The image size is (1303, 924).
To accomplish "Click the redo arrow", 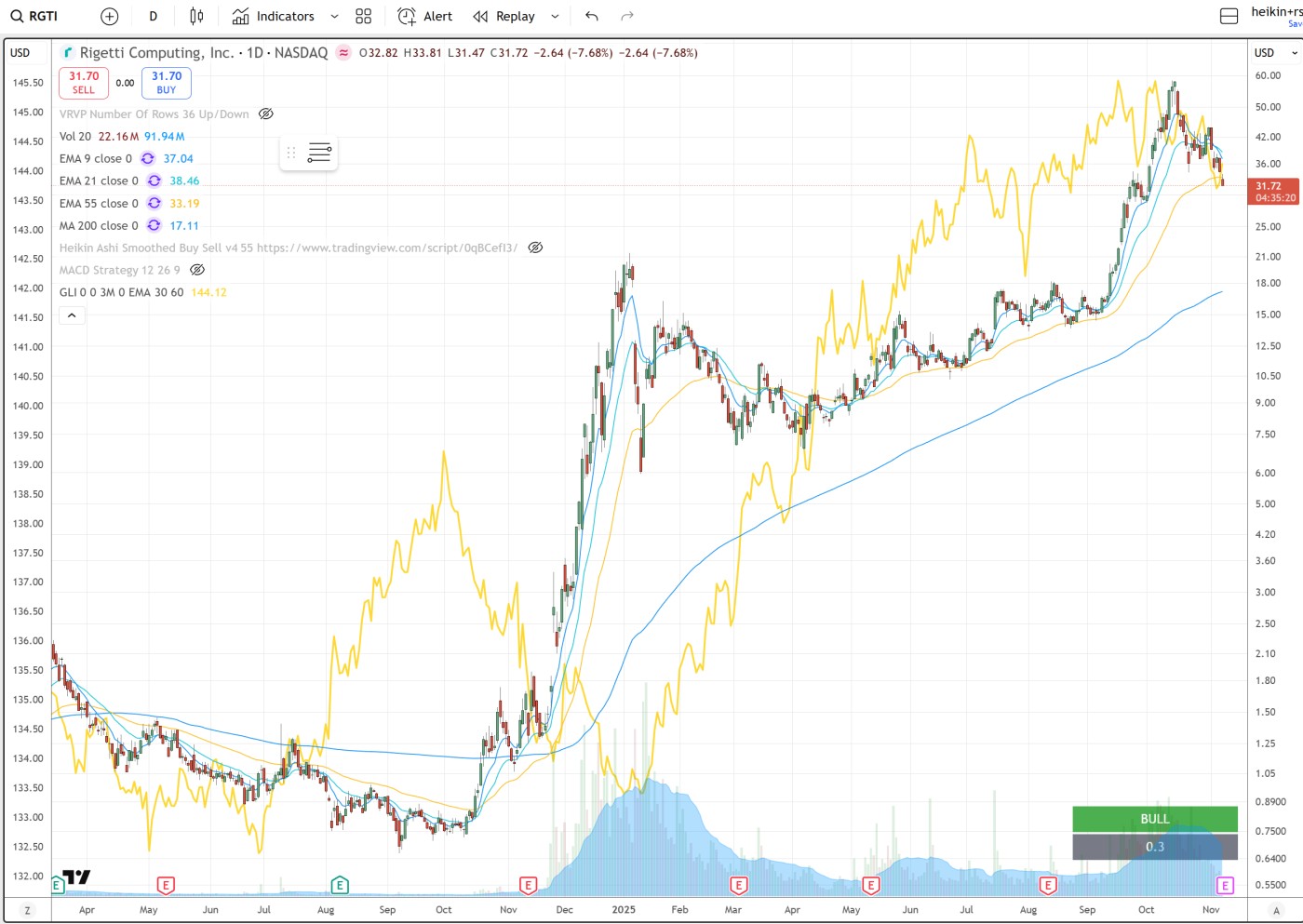I will pyautogui.click(x=627, y=16).
